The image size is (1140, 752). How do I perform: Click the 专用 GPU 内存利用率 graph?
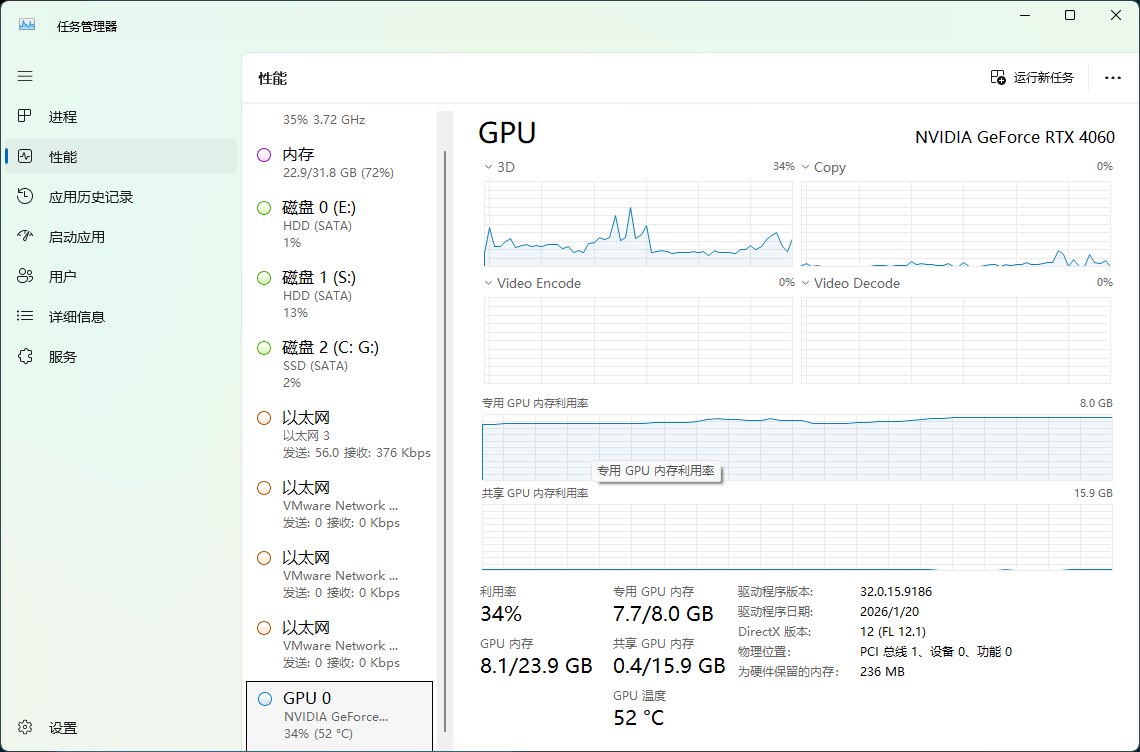coord(797,447)
